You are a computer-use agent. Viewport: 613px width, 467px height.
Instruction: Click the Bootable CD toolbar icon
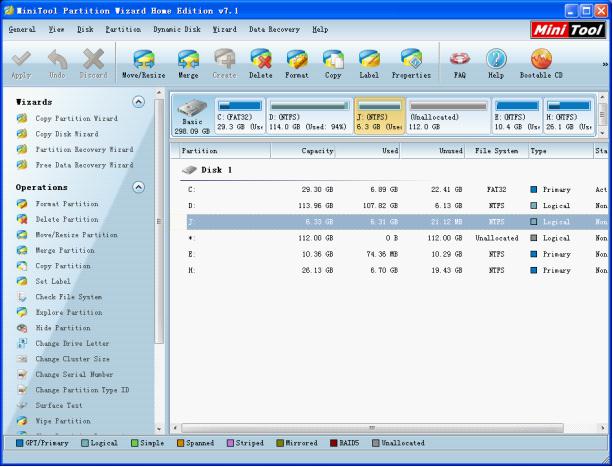(x=541, y=59)
